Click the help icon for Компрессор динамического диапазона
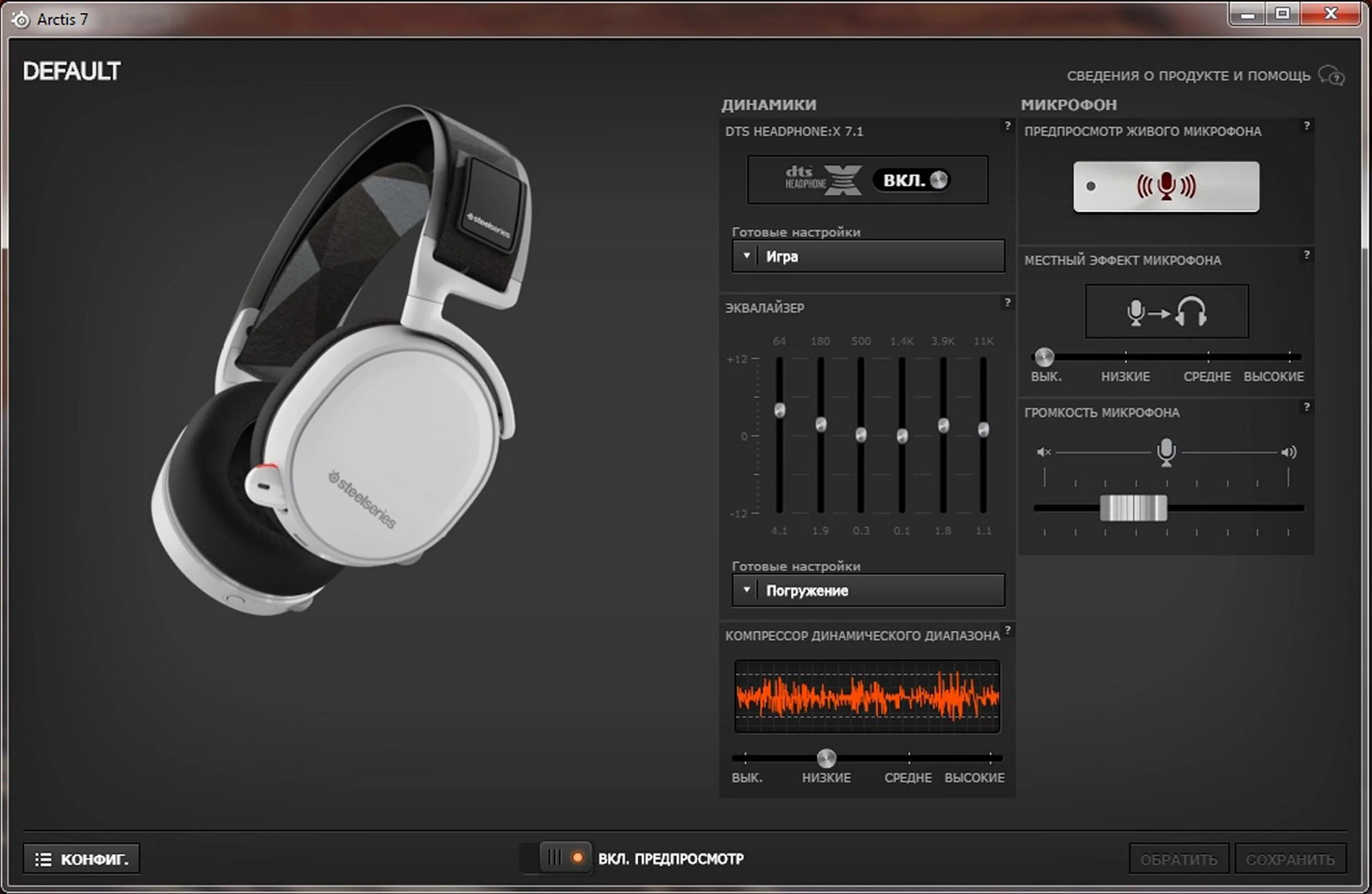Viewport: 1372px width, 894px height. point(1007,630)
